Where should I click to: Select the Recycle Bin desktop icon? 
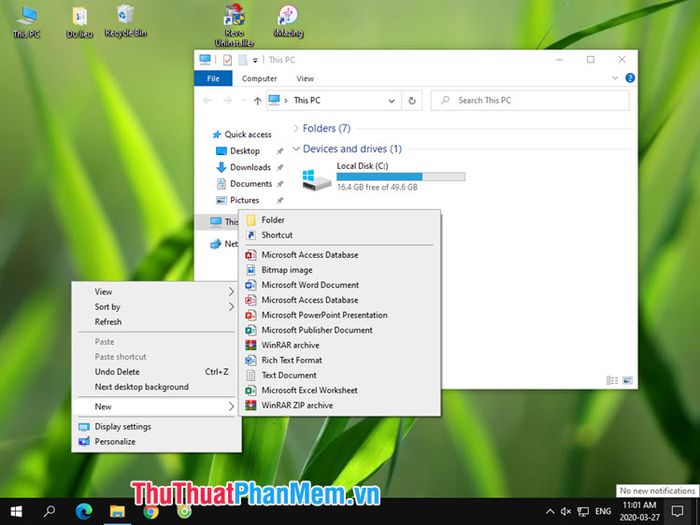tap(125, 21)
